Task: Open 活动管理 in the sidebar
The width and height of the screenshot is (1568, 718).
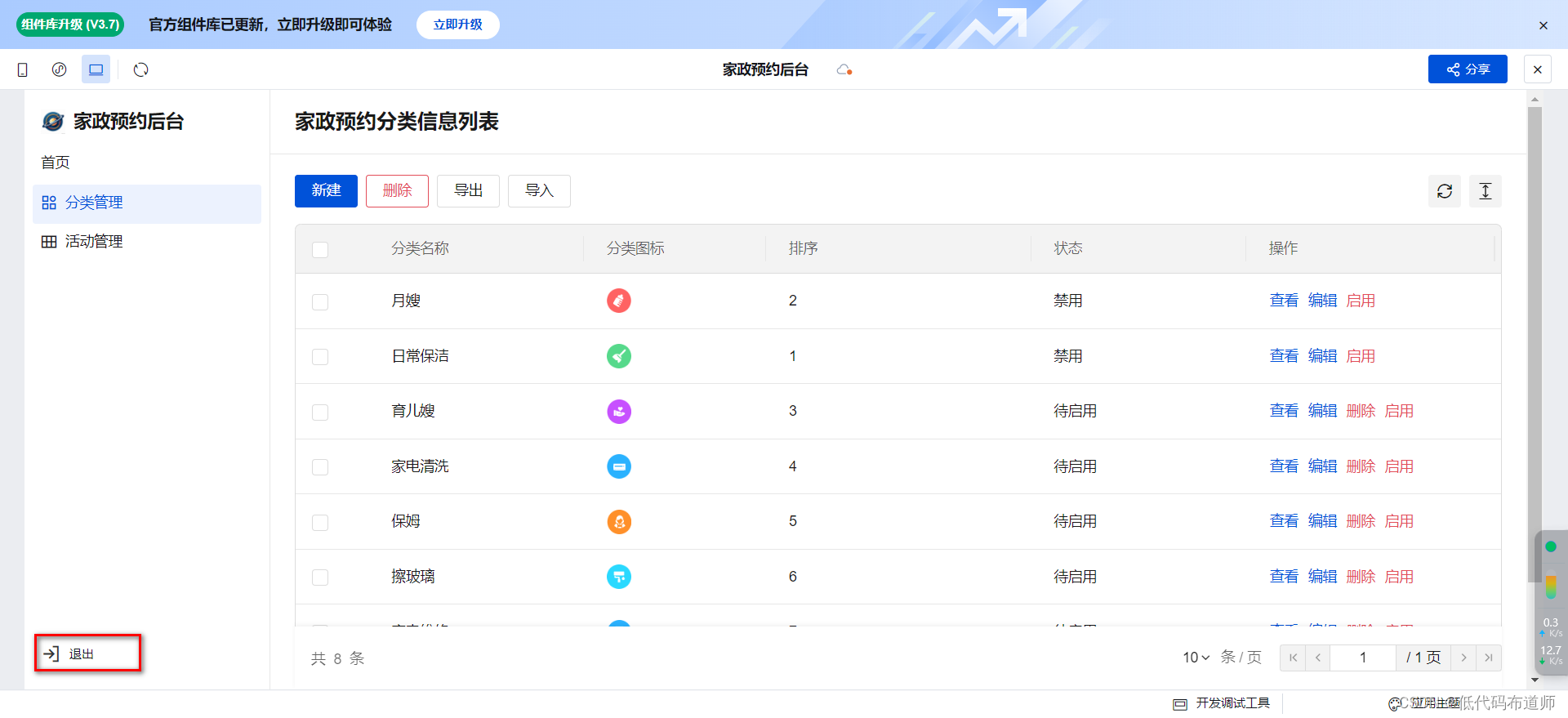Action: (147, 242)
